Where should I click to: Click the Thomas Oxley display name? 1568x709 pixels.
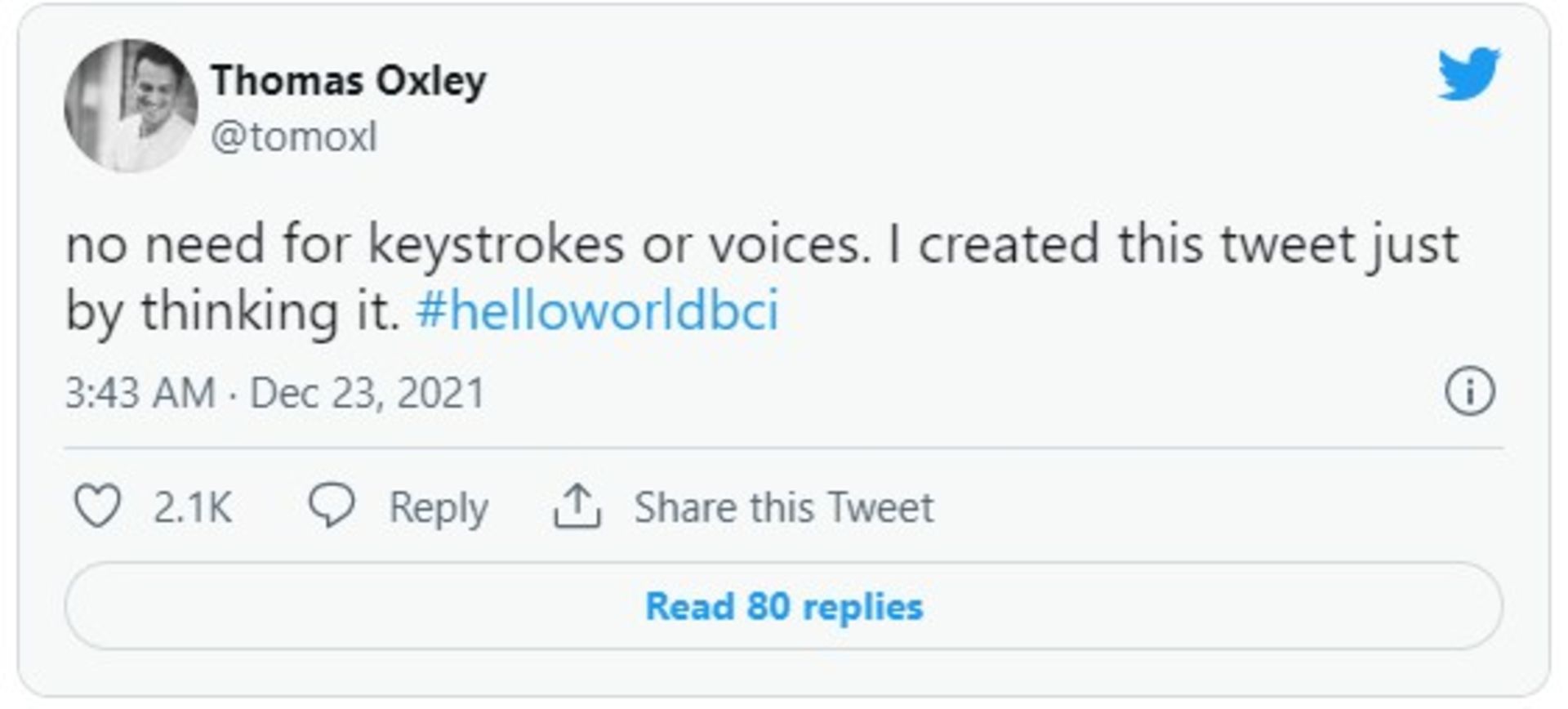349,80
